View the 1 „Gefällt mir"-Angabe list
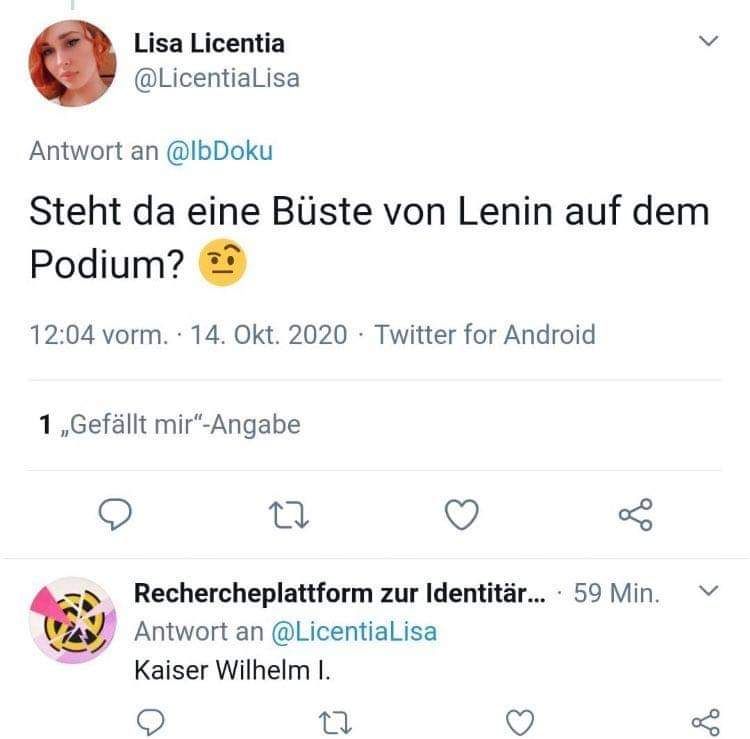 tap(170, 425)
